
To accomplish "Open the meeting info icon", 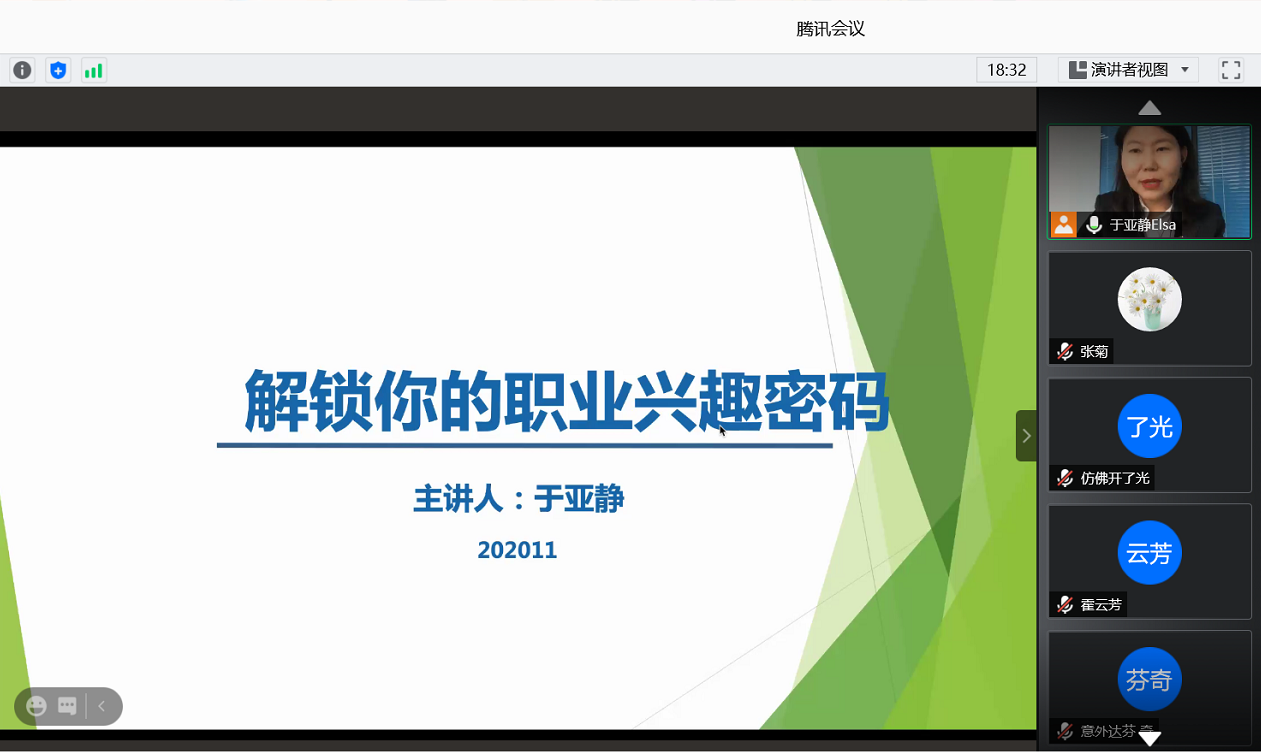I will coord(22,70).
